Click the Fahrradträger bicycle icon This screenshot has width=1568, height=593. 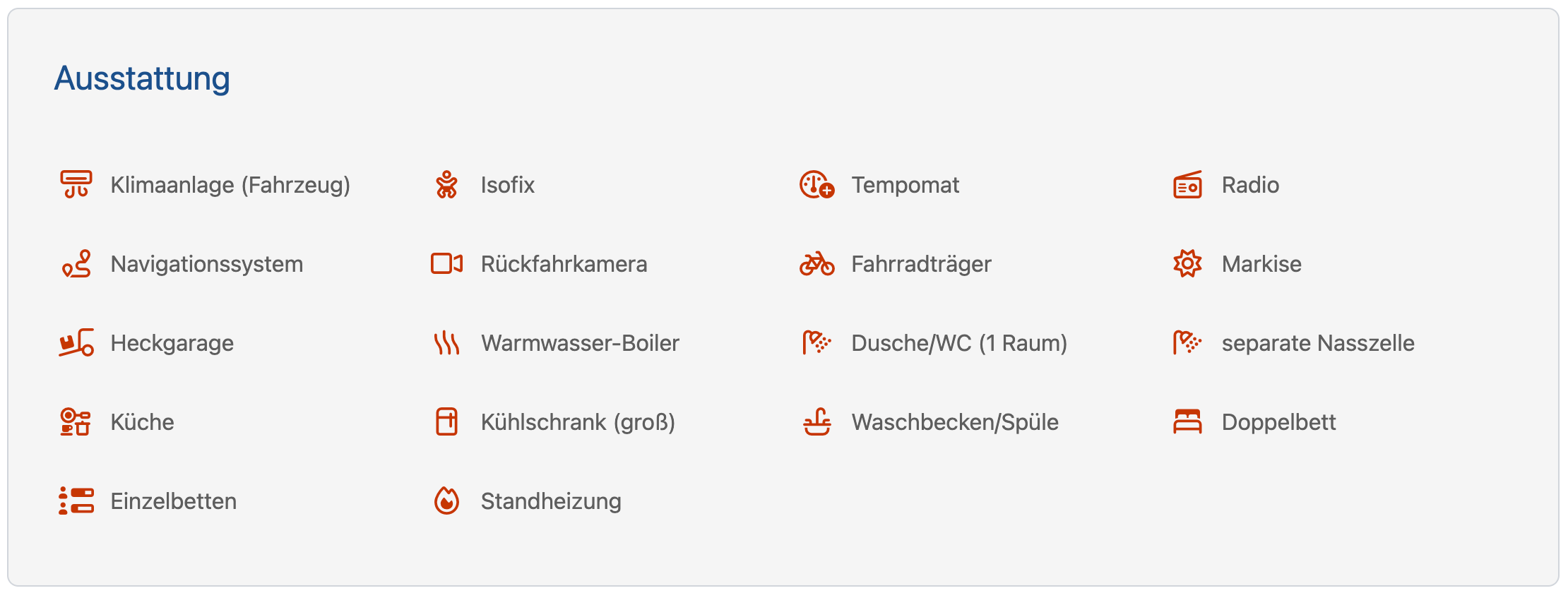pyautogui.click(x=816, y=264)
